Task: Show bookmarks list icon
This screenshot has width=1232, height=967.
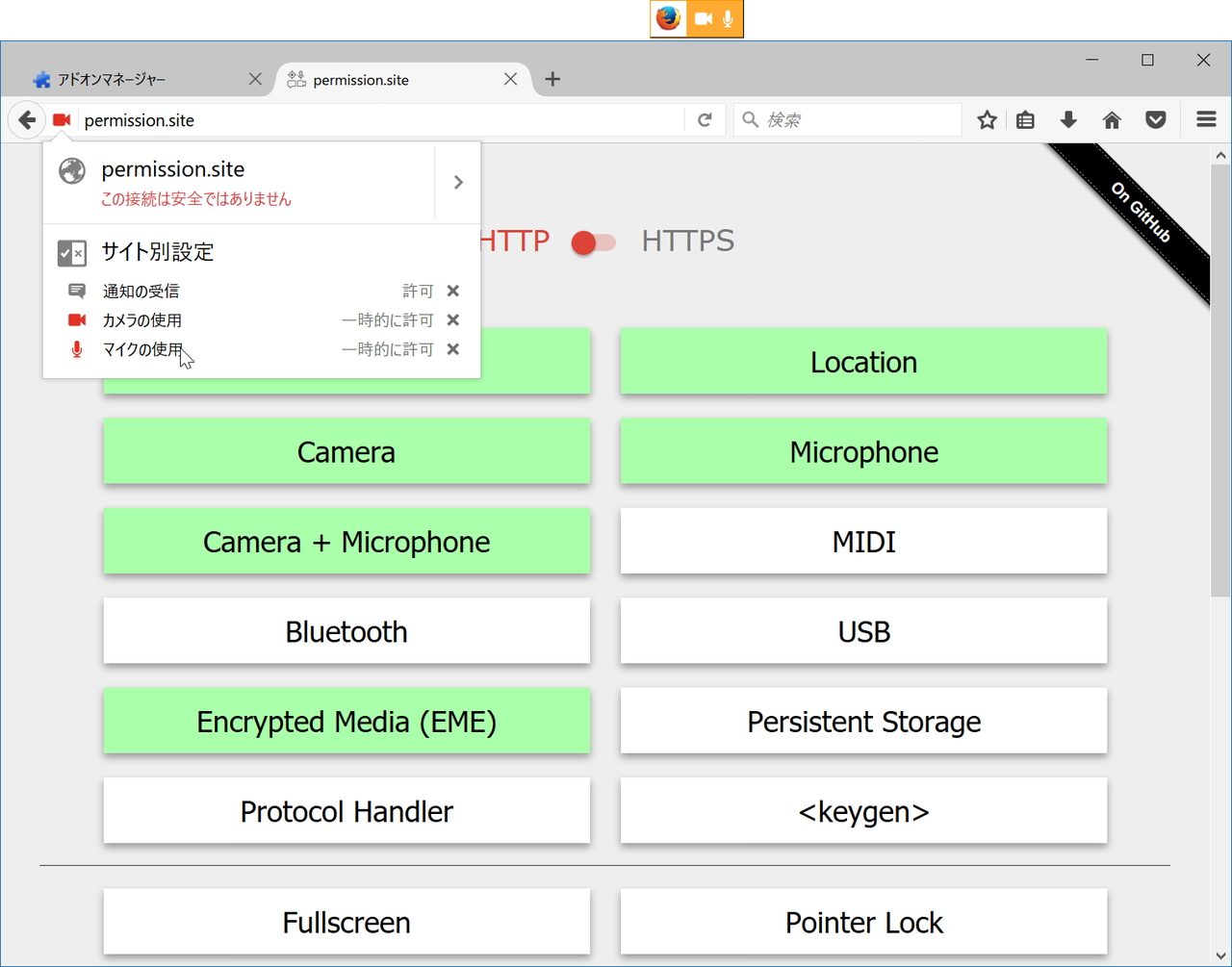Action: point(1026,120)
